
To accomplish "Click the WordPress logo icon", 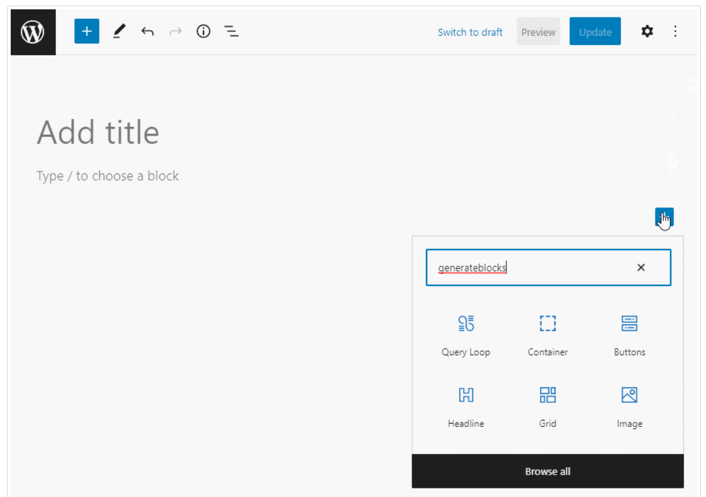I will tap(33, 32).
